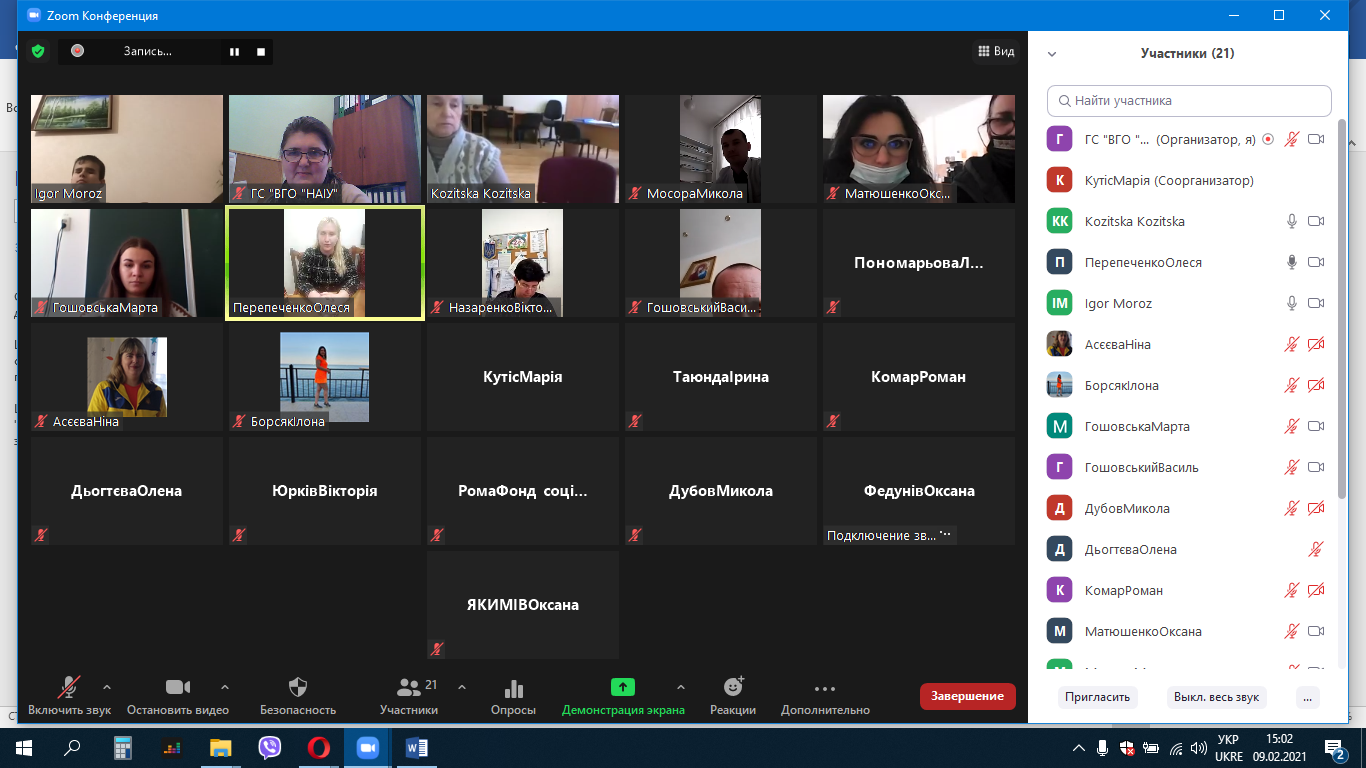Pause the recording
1366x768 pixels.
click(234, 51)
